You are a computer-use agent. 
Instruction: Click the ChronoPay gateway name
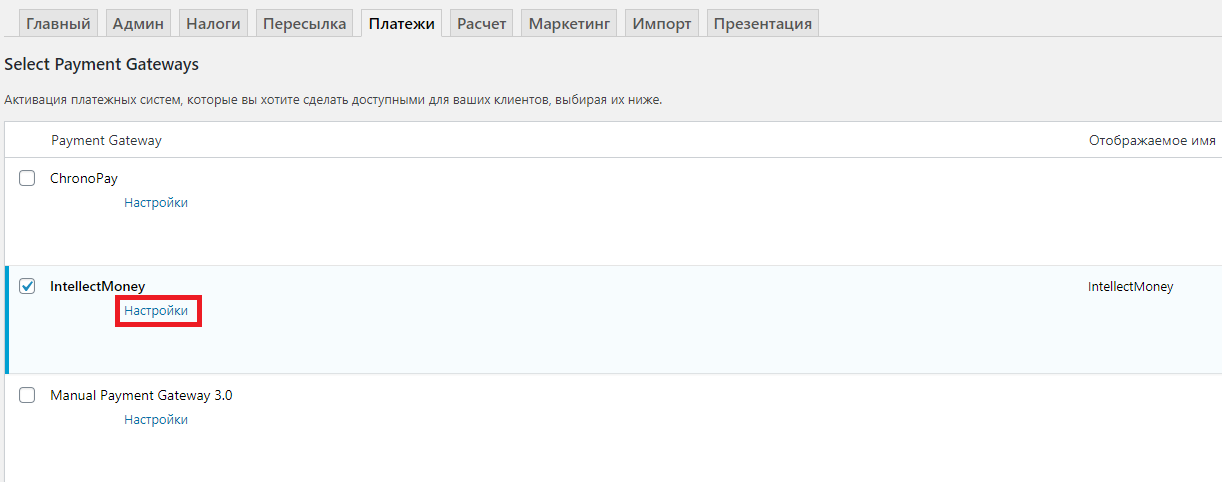[x=84, y=178]
